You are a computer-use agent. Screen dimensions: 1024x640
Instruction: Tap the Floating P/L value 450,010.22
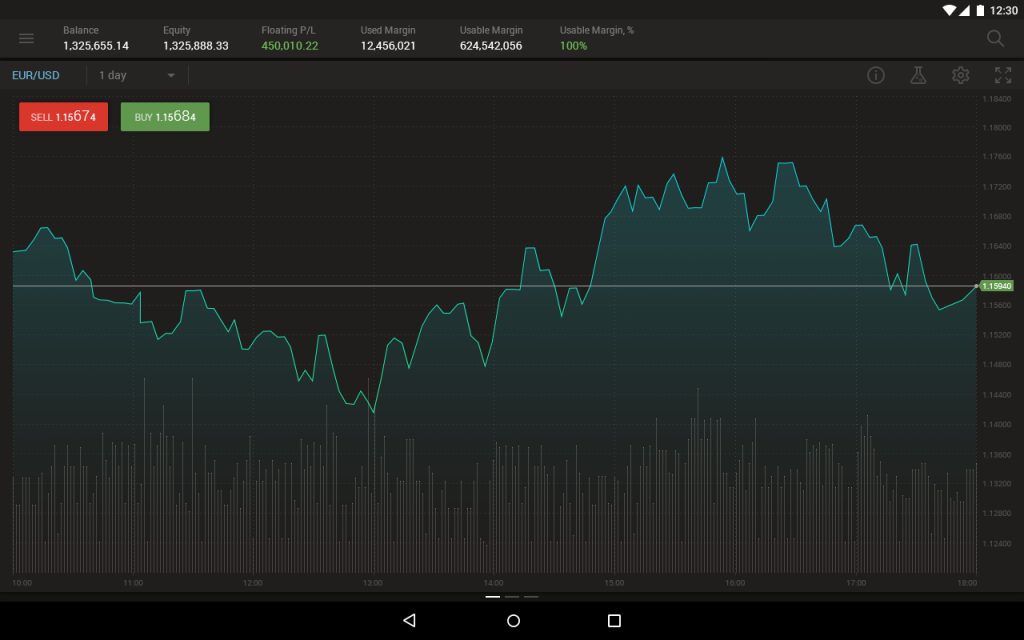tap(289, 45)
